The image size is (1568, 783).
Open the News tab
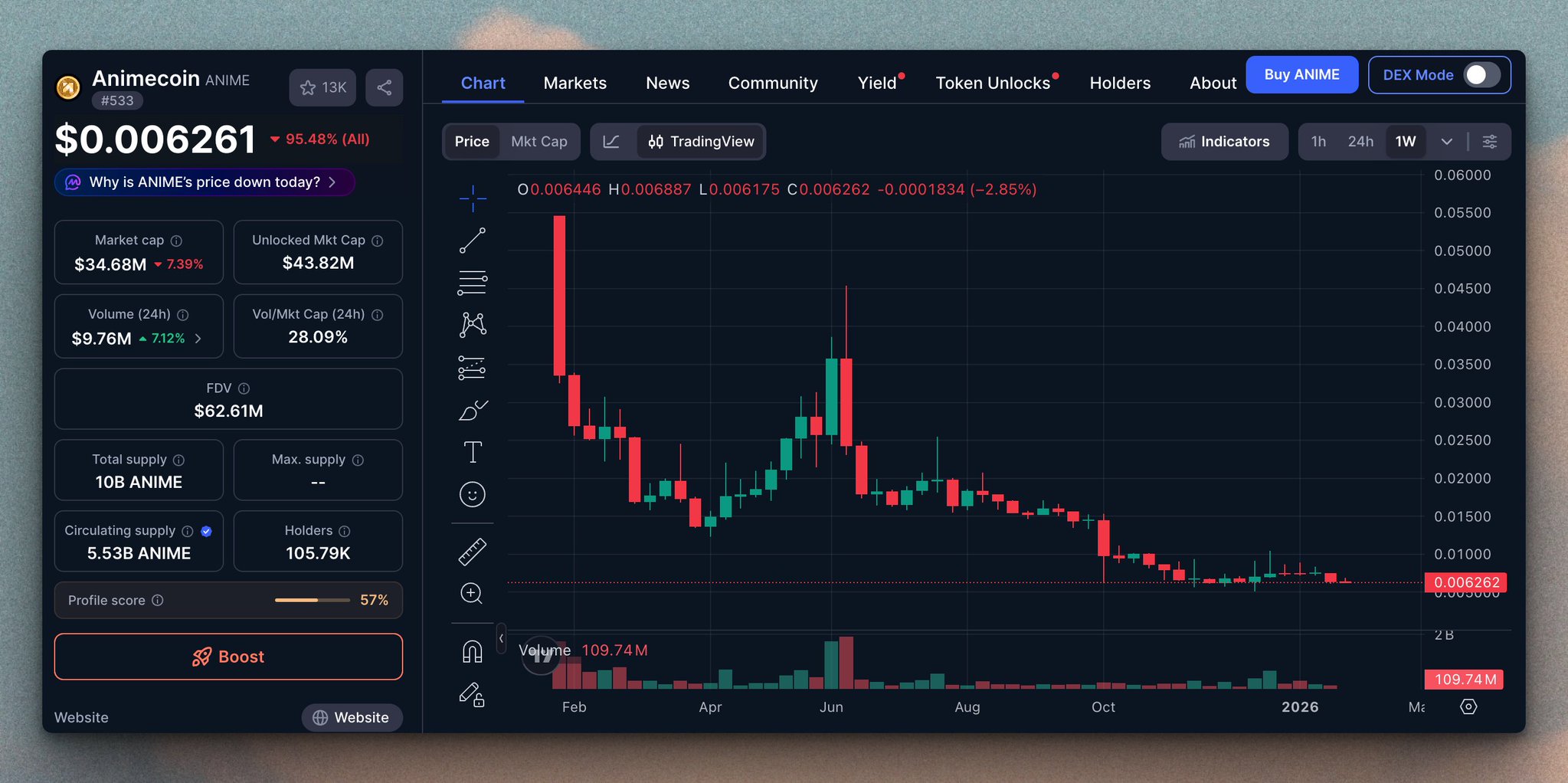[668, 83]
